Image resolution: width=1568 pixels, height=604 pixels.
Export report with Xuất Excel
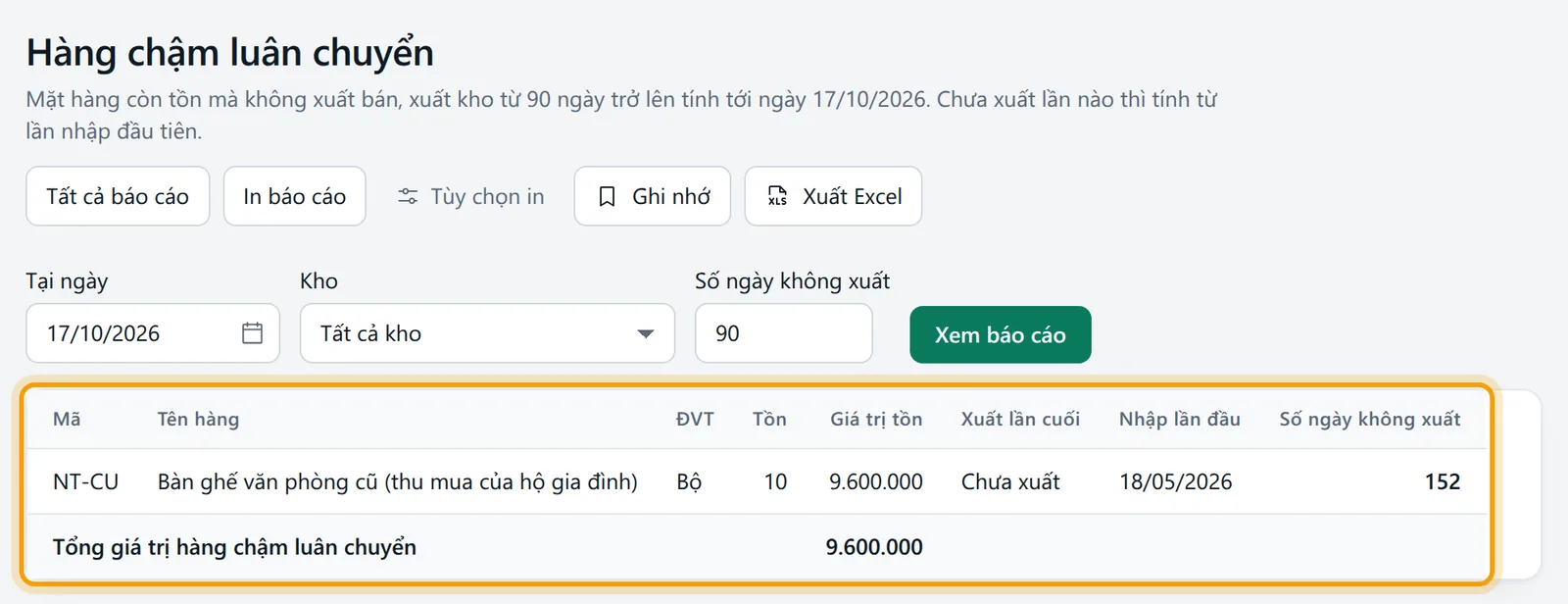pyautogui.click(x=833, y=196)
